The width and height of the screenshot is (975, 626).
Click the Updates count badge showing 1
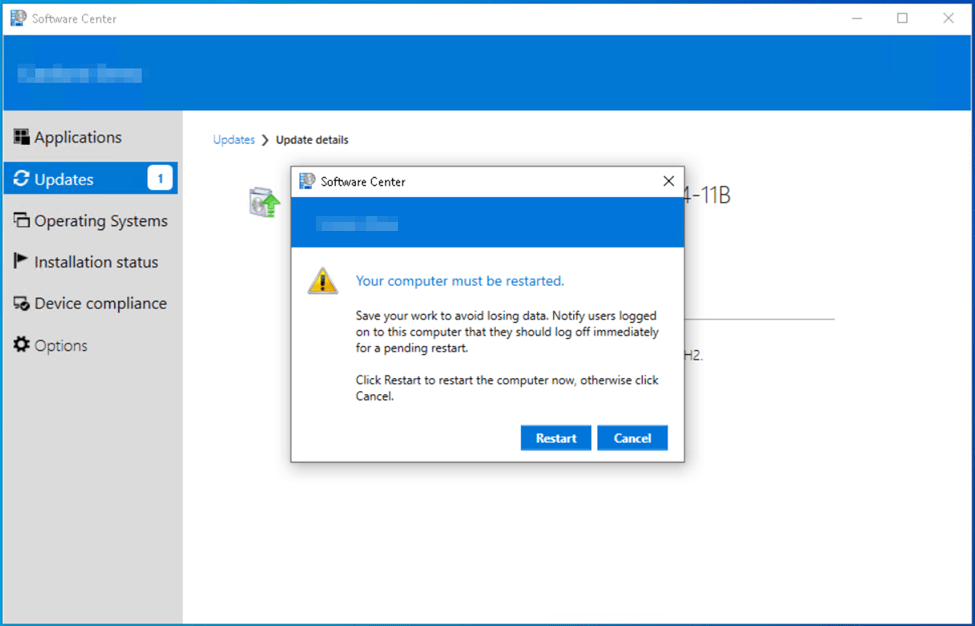[x=160, y=179]
